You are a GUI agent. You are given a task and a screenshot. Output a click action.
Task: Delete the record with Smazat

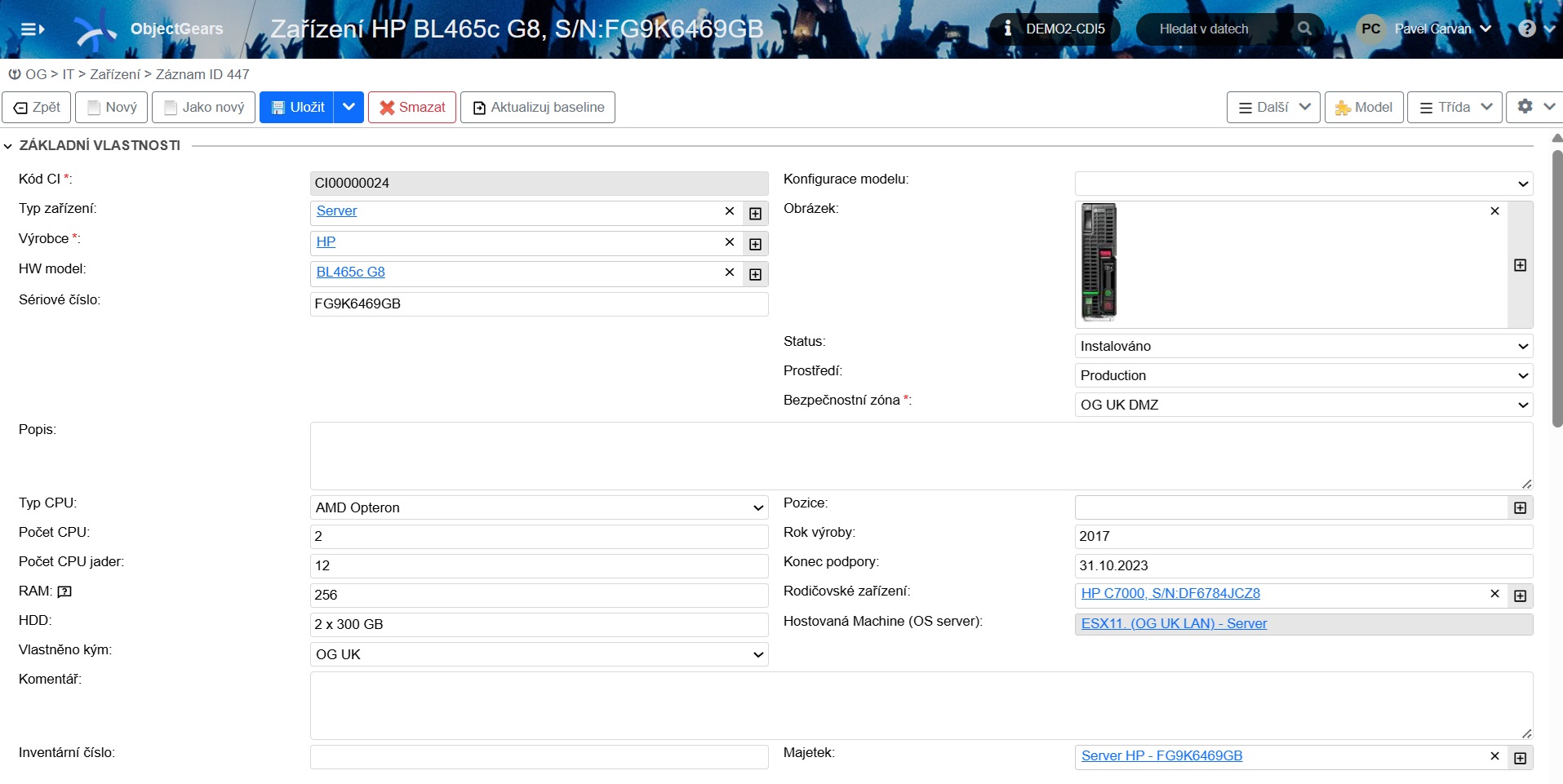point(412,107)
